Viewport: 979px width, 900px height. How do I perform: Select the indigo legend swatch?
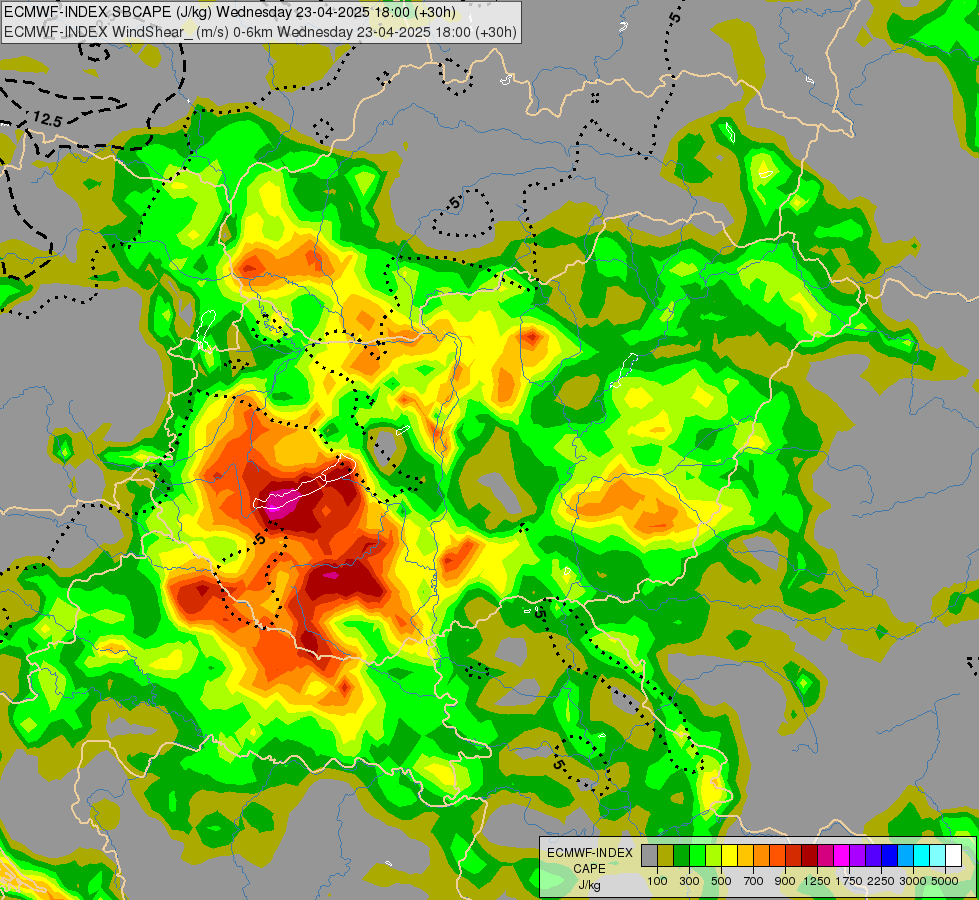[873, 855]
